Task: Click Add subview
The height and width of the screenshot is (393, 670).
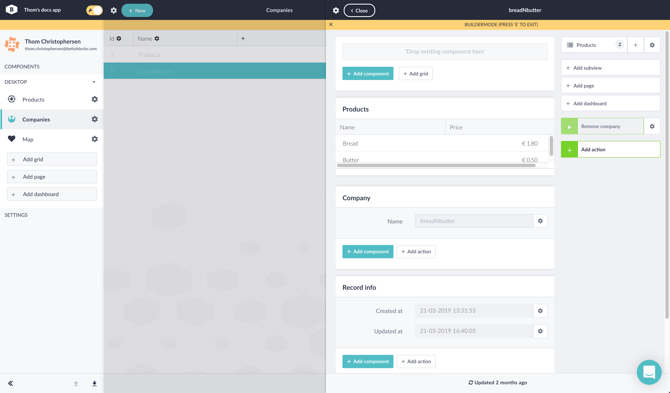Action: coord(611,68)
